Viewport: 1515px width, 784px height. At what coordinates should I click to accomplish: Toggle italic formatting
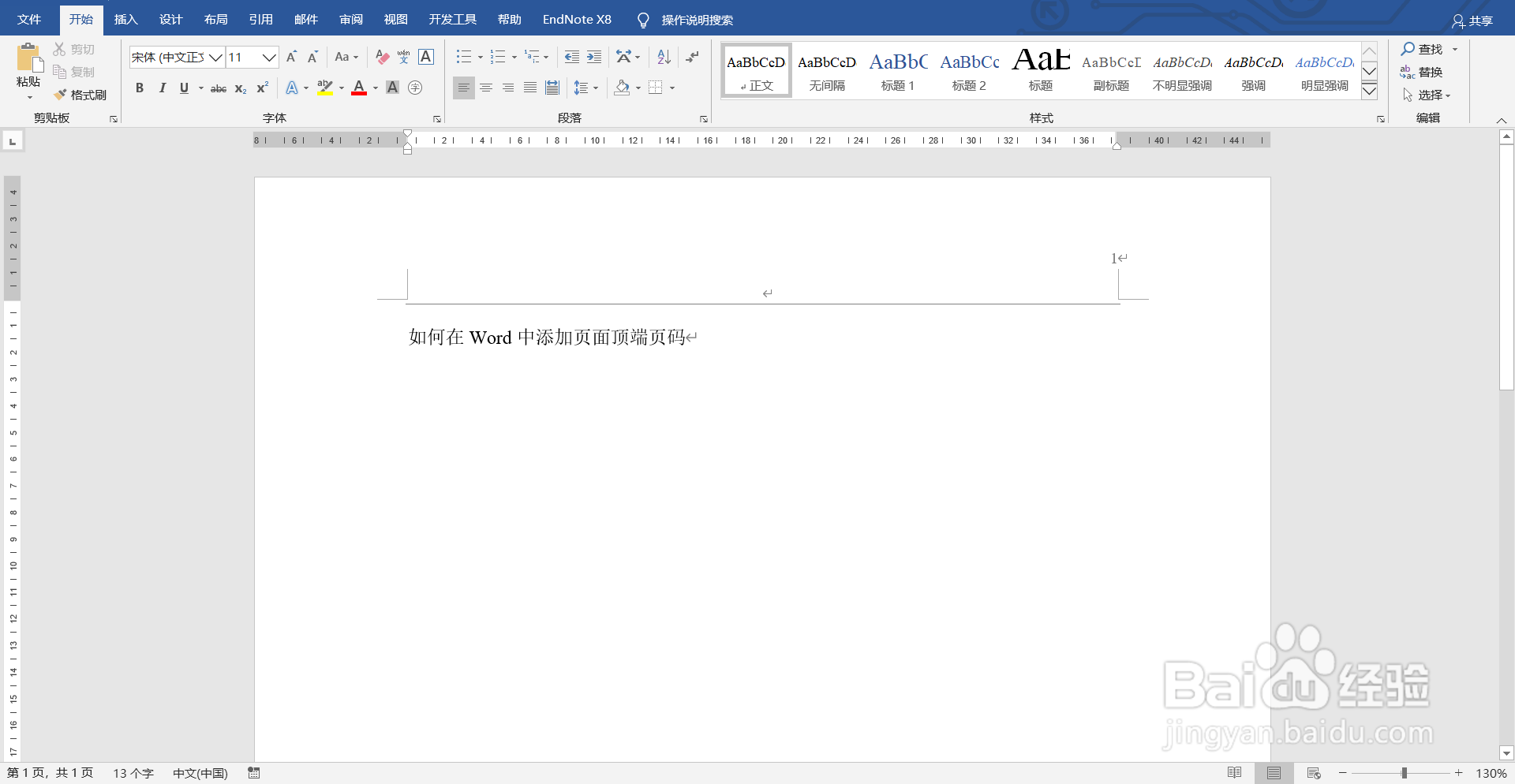click(x=162, y=88)
